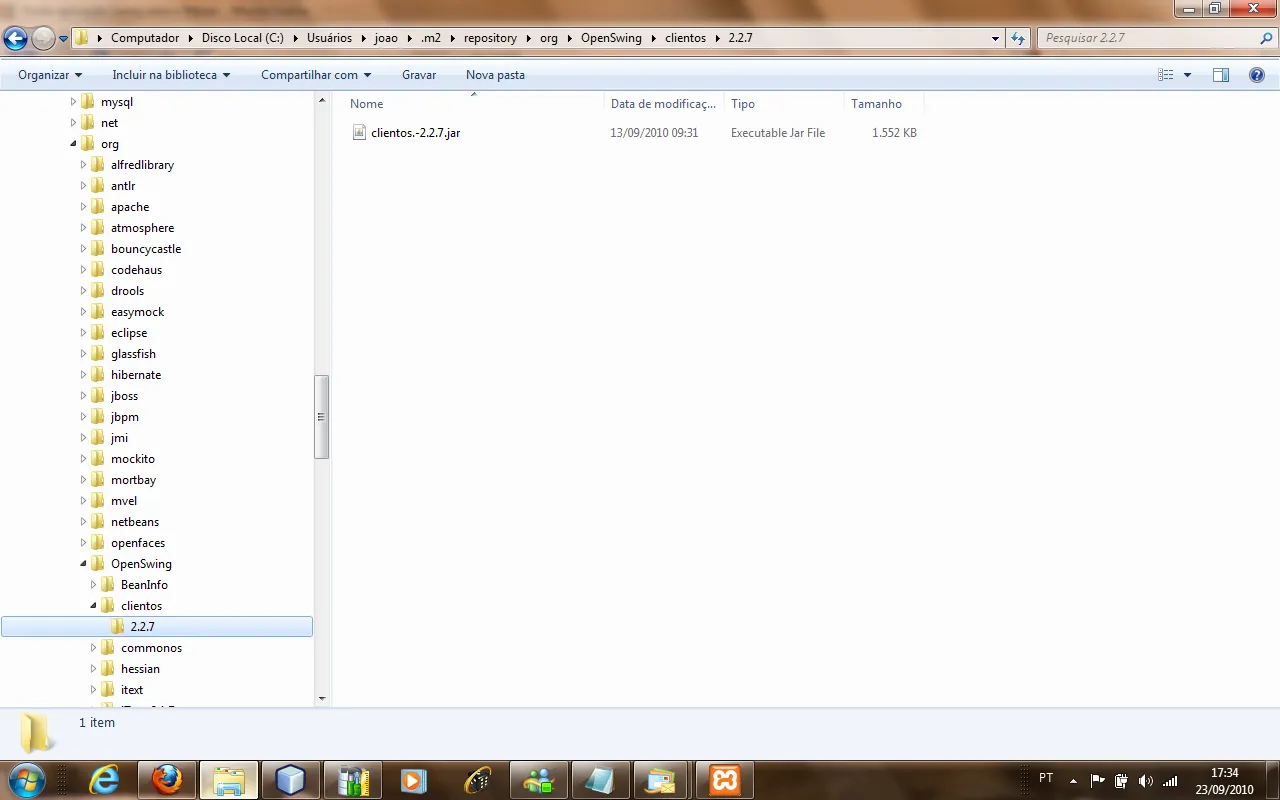Open the Organizar menu
Viewport: 1280px width, 800px height.
[50, 75]
